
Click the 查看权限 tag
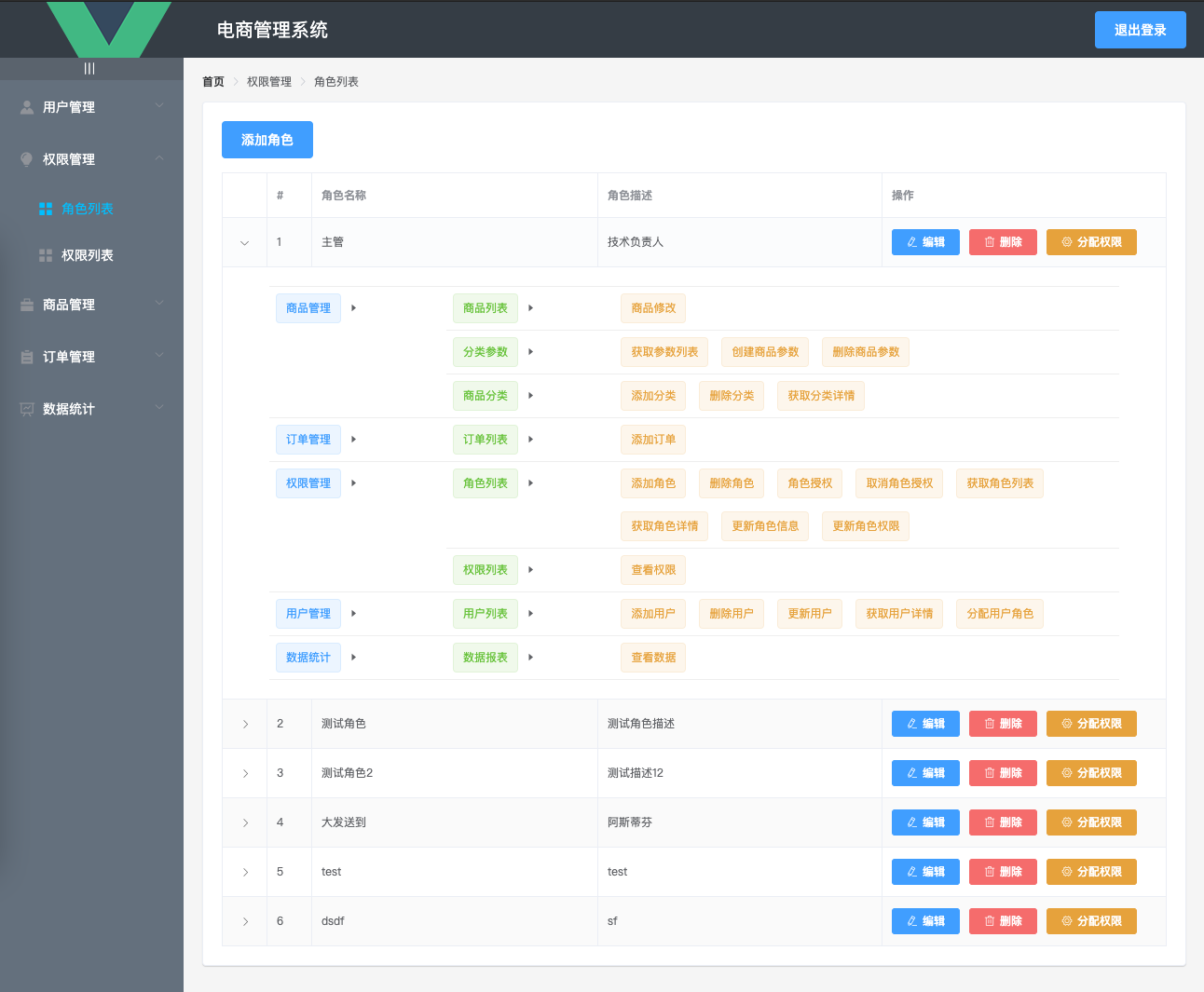(x=653, y=570)
